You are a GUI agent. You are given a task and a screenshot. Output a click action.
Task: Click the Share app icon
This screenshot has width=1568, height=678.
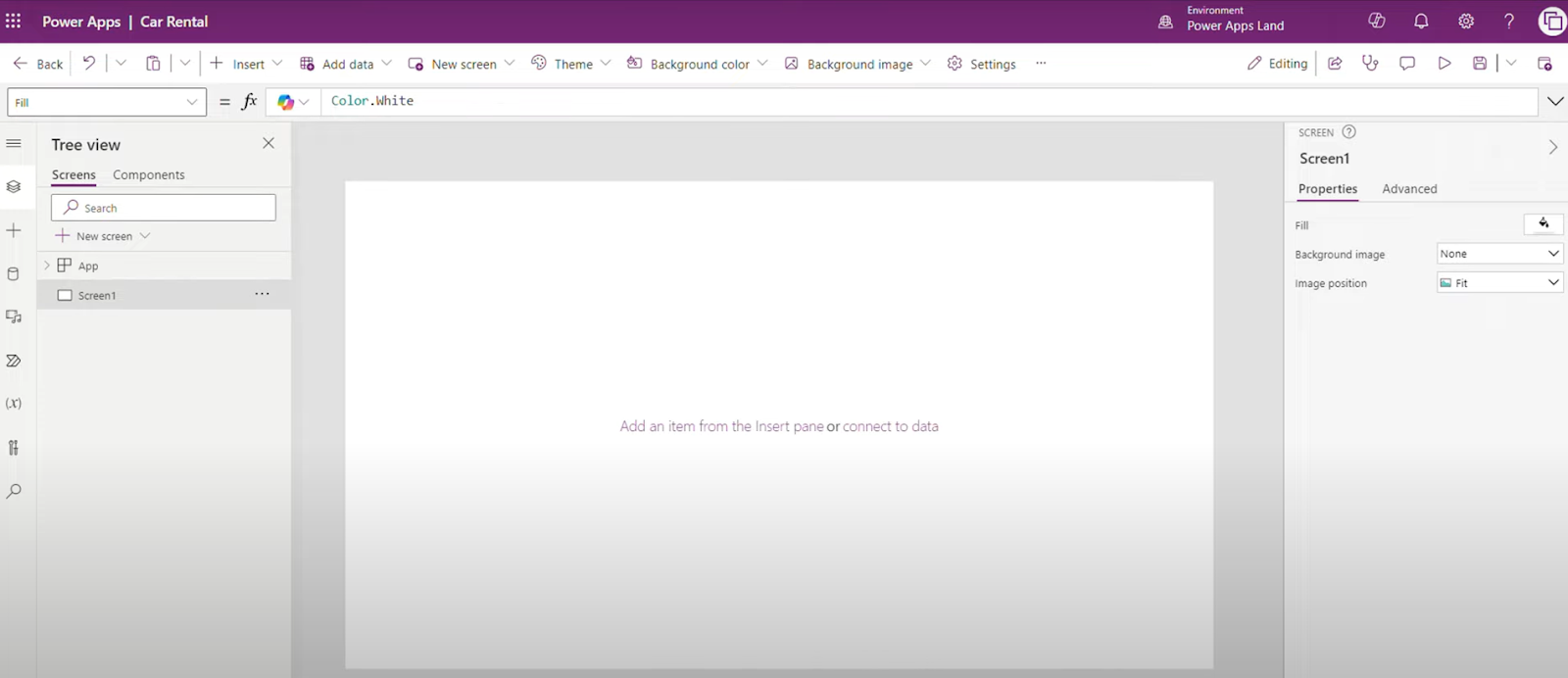[x=1335, y=64]
